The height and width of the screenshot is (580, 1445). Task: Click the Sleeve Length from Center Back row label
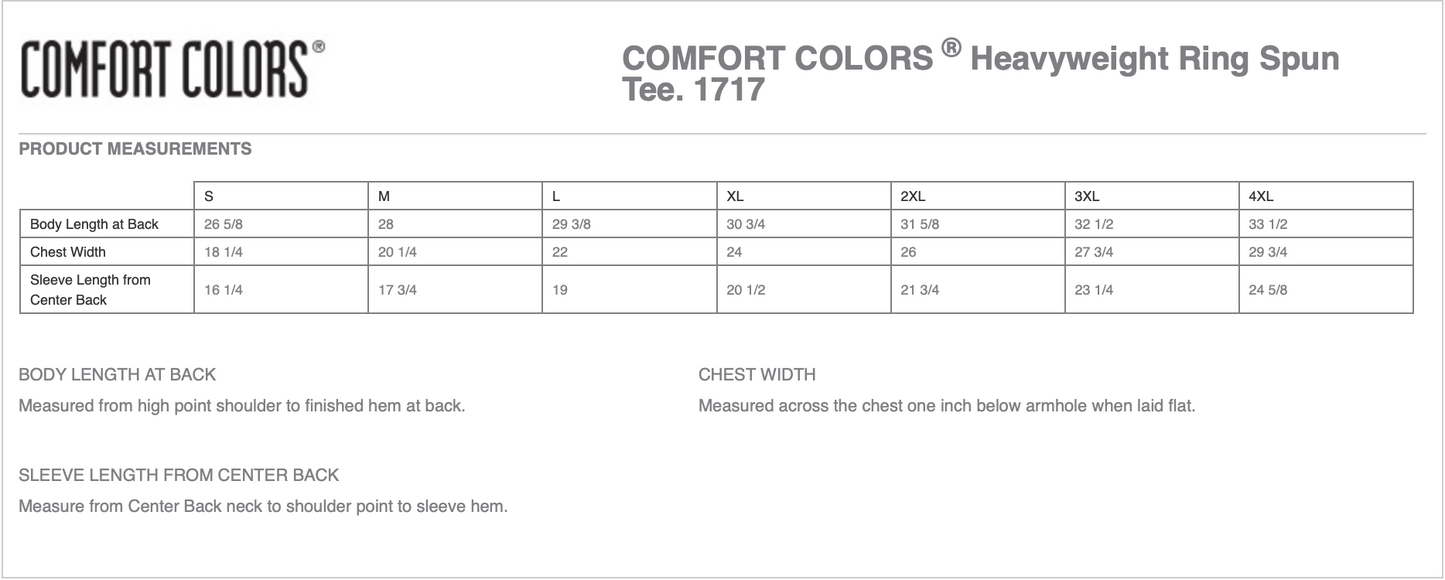pos(90,290)
